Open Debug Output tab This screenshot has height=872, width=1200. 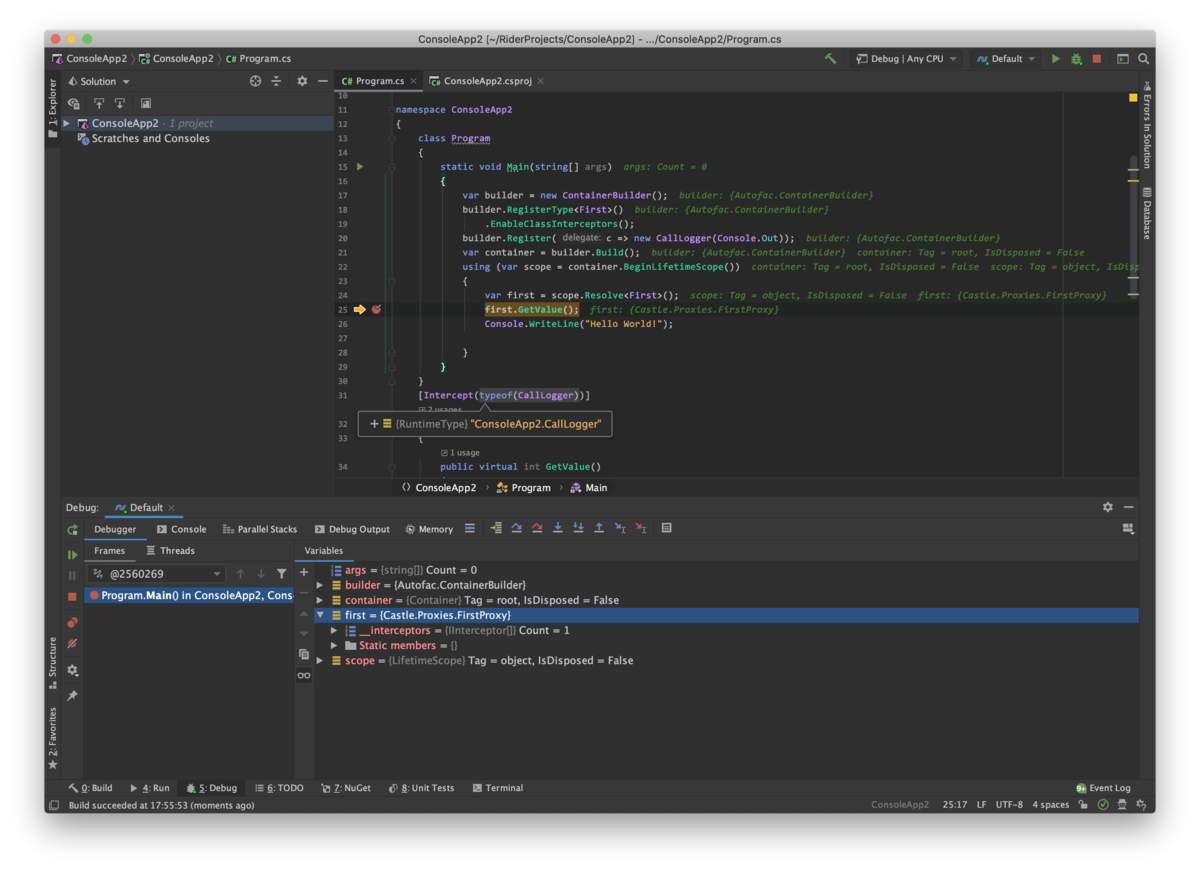coord(352,529)
